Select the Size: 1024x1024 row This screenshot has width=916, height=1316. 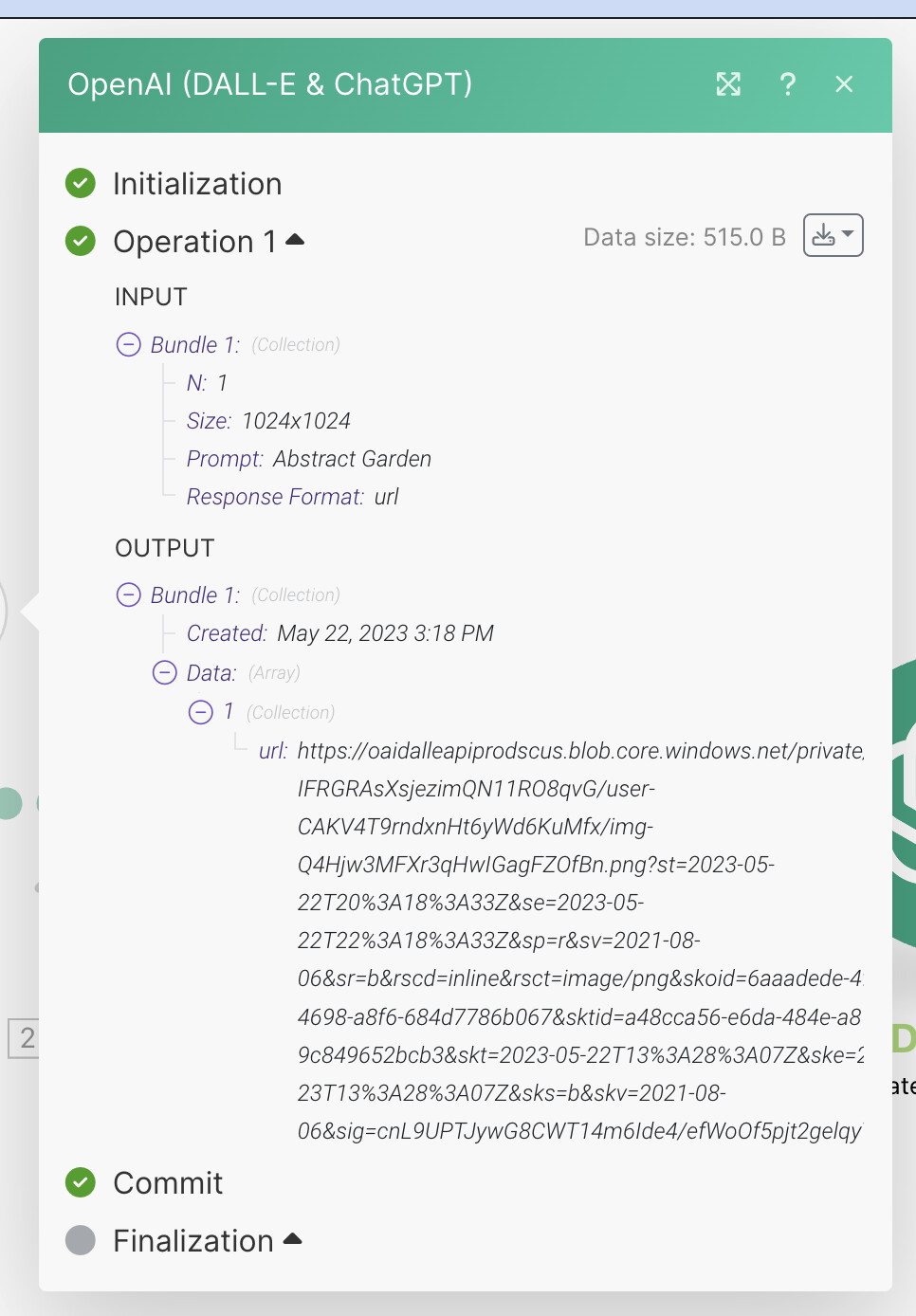pyautogui.click(x=268, y=421)
